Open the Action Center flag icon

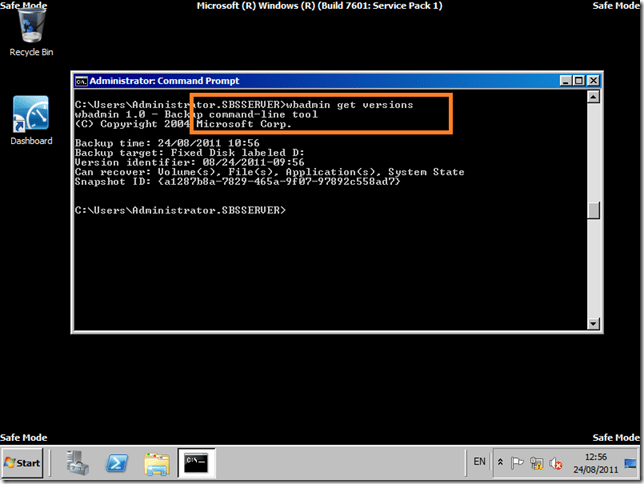(518, 463)
